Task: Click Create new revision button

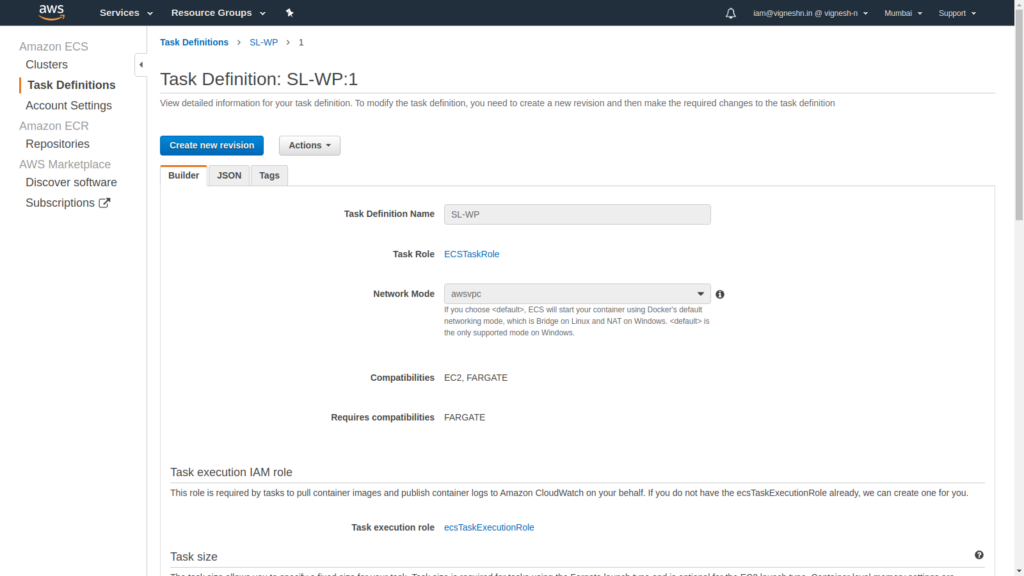Action: pyautogui.click(x=212, y=145)
